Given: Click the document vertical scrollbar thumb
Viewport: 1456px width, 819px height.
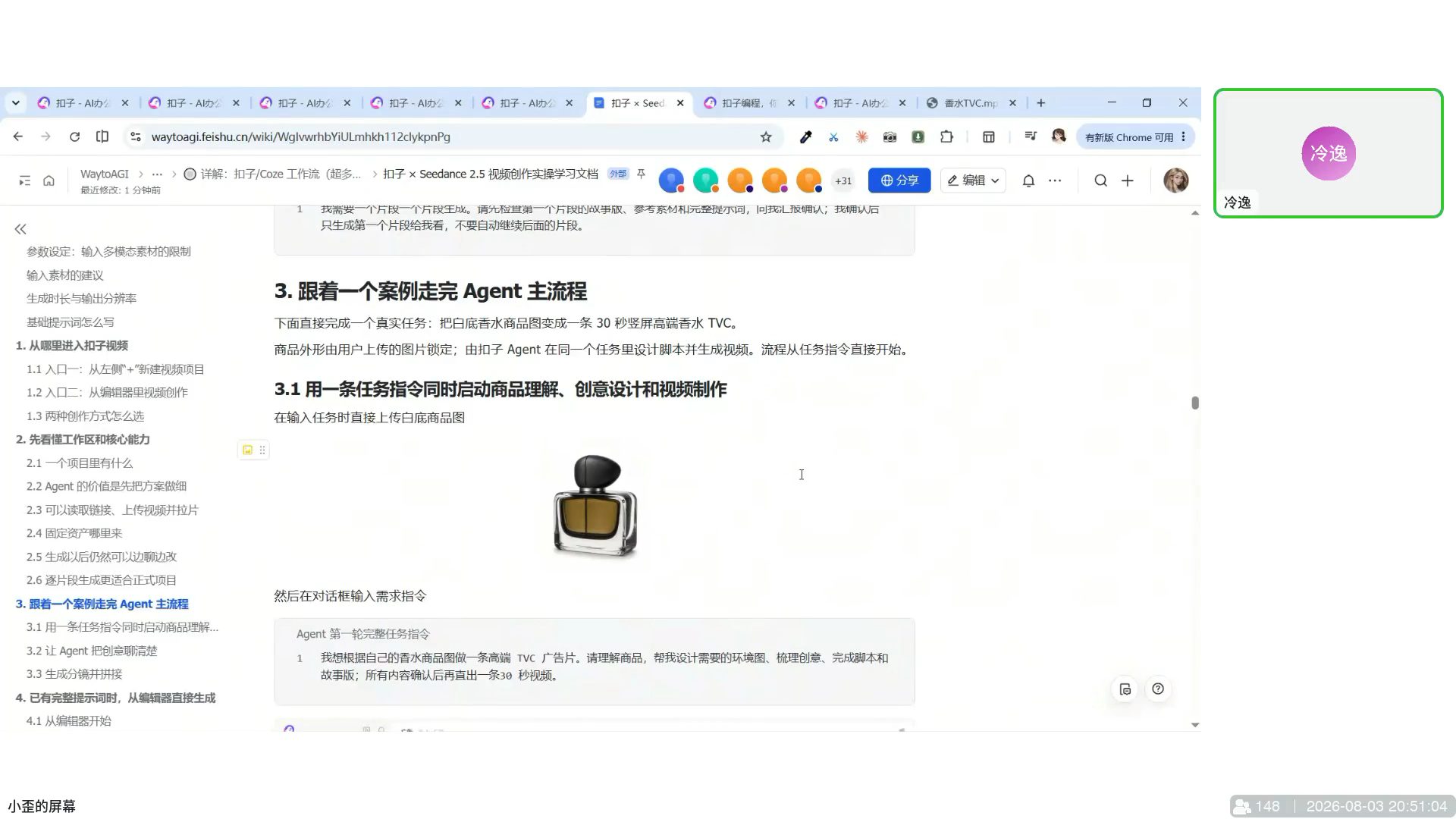Looking at the screenshot, I should pos(1195,403).
